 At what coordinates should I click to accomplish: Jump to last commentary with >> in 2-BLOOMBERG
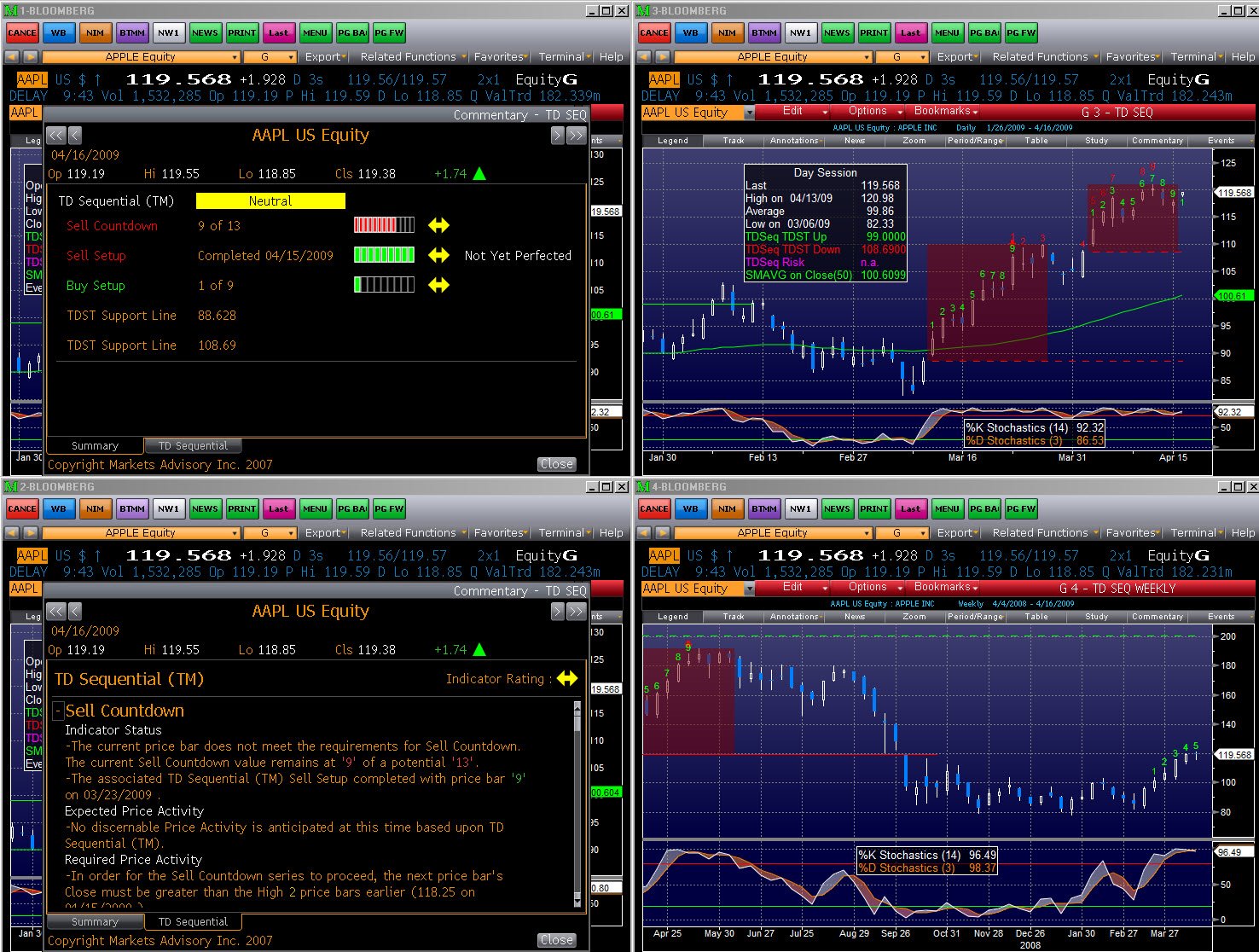point(576,611)
